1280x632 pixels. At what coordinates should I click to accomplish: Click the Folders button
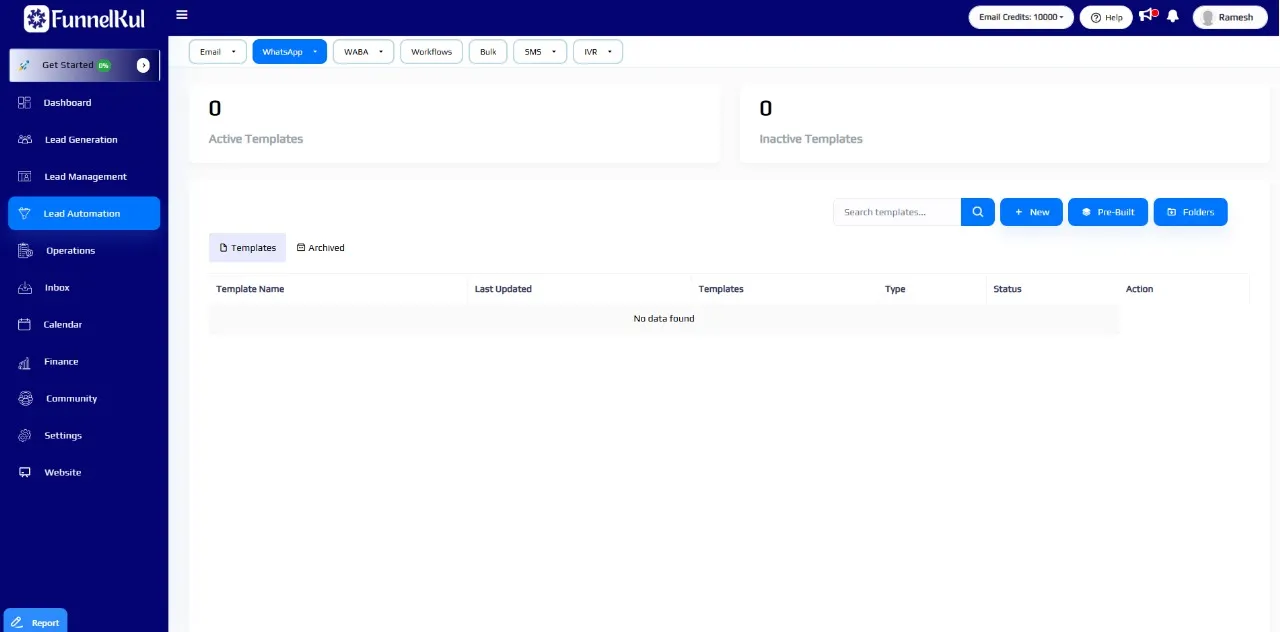click(1190, 212)
